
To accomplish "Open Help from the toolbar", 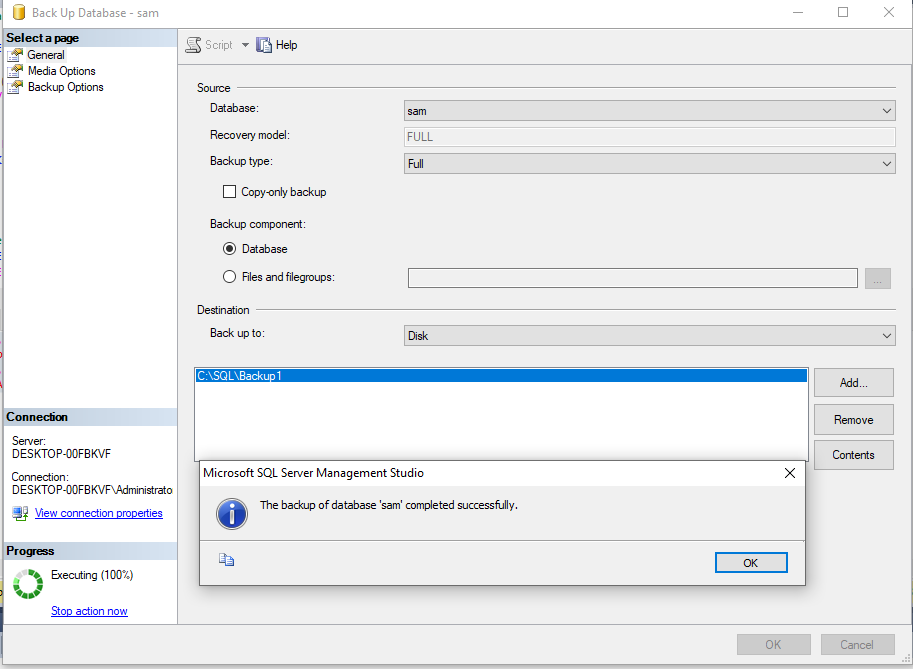I will coord(277,45).
